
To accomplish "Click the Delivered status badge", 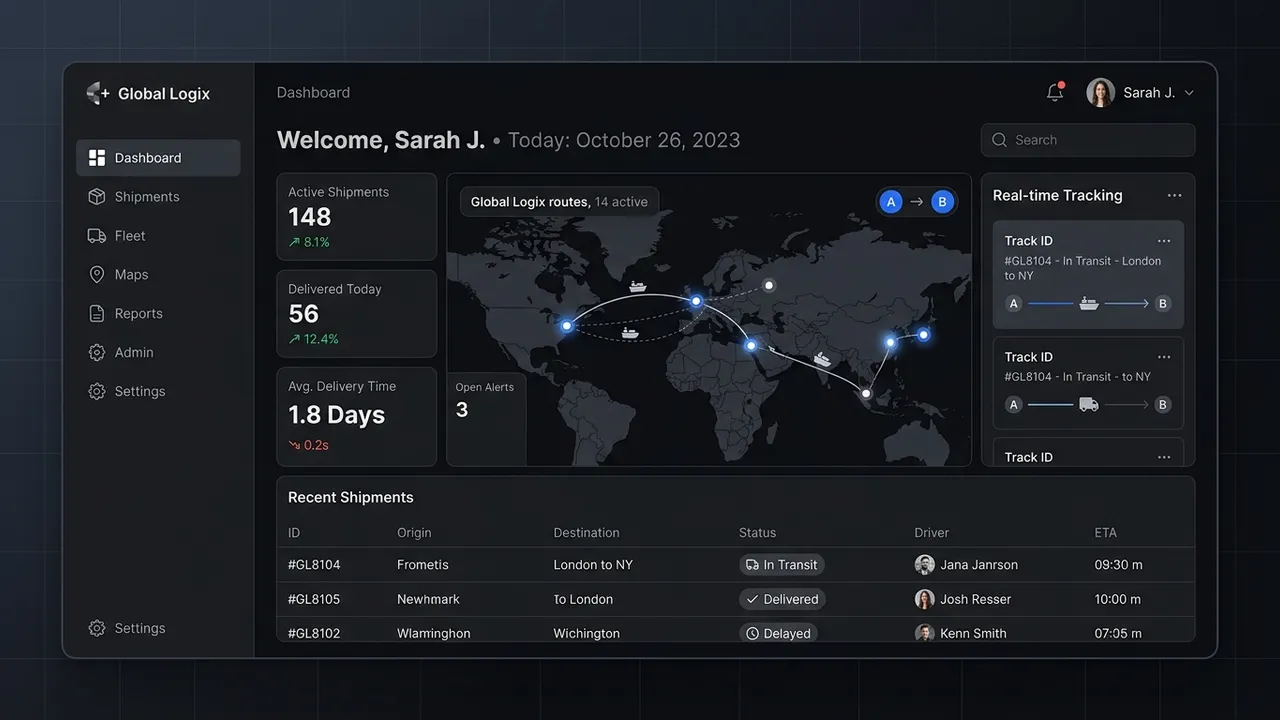I will point(782,600).
